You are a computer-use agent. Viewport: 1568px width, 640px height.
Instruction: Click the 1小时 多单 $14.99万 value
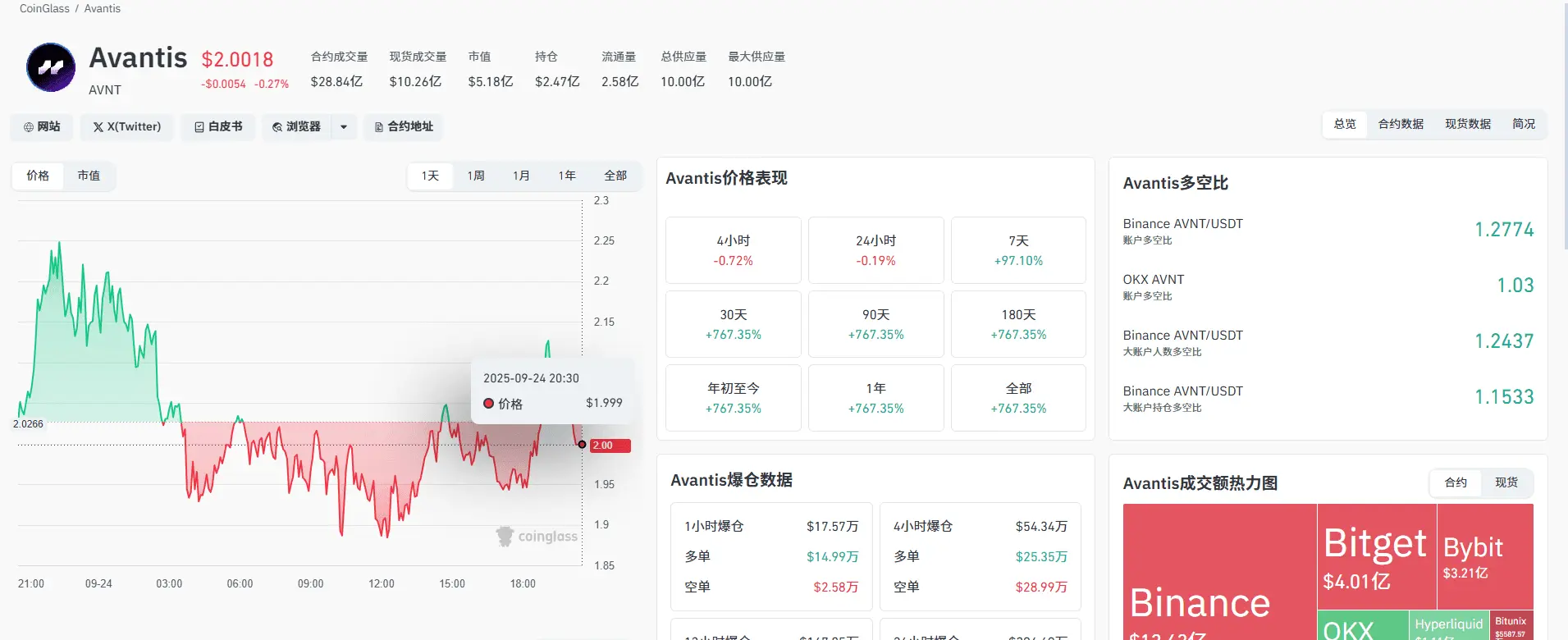coord(832,556)
